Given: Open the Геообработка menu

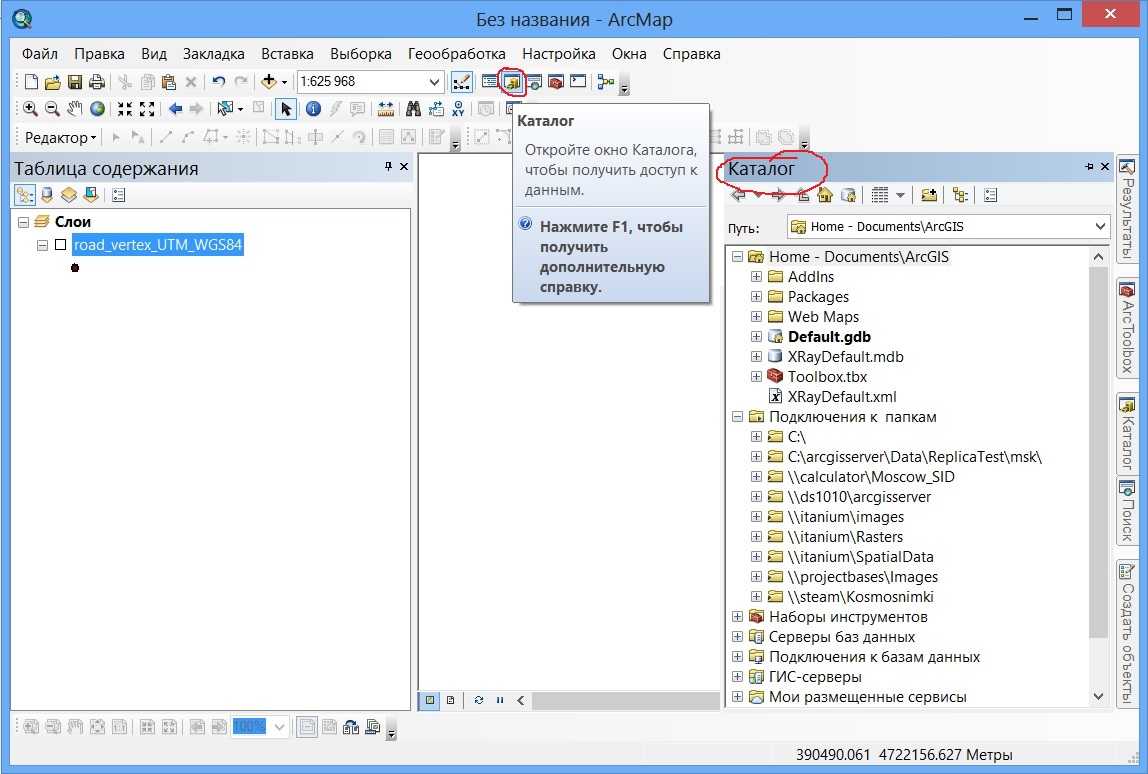Looking at the screenshot, I should coord(457,54).
